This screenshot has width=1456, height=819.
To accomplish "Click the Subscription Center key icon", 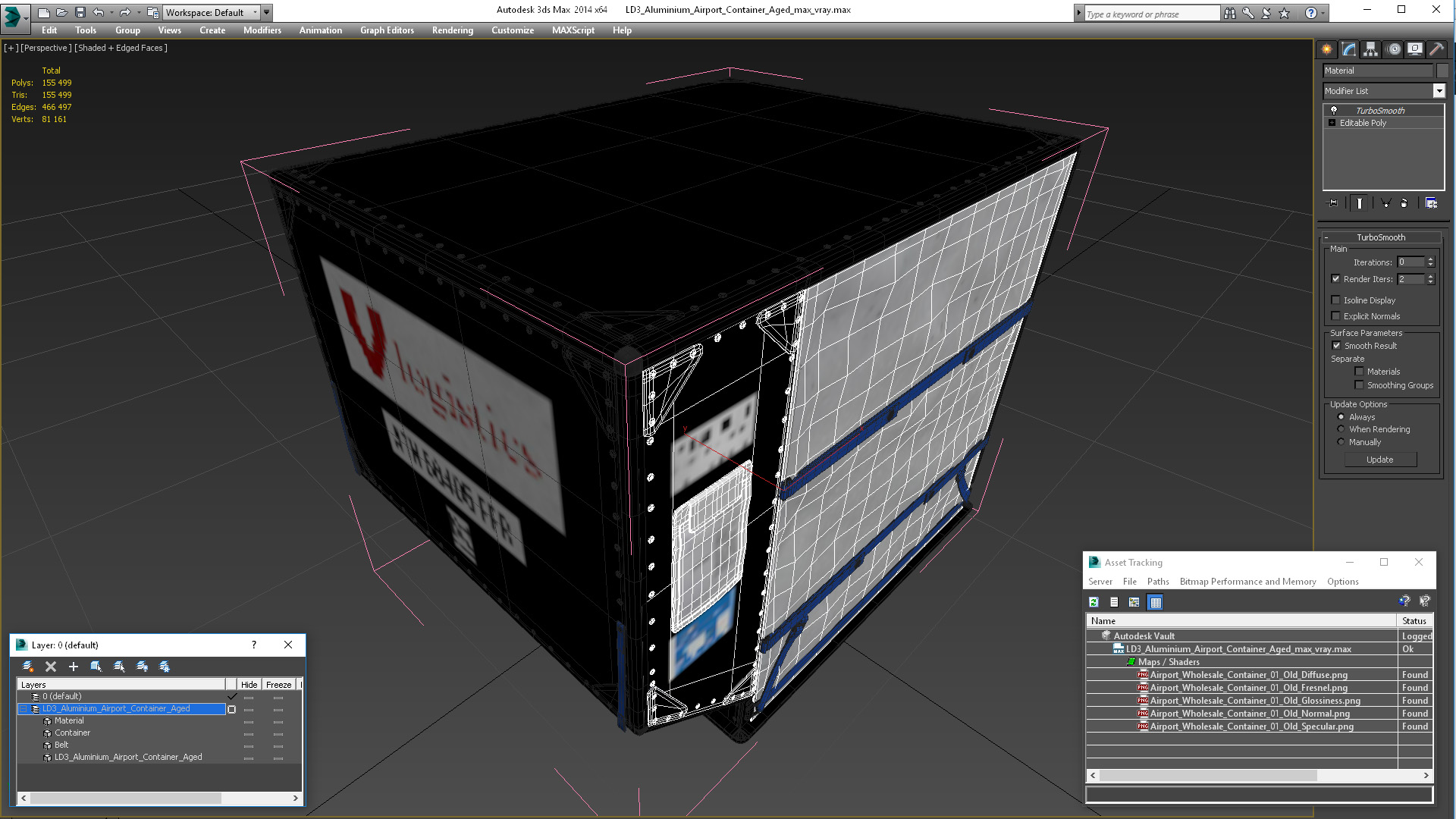I will (x=1248, y=13).
